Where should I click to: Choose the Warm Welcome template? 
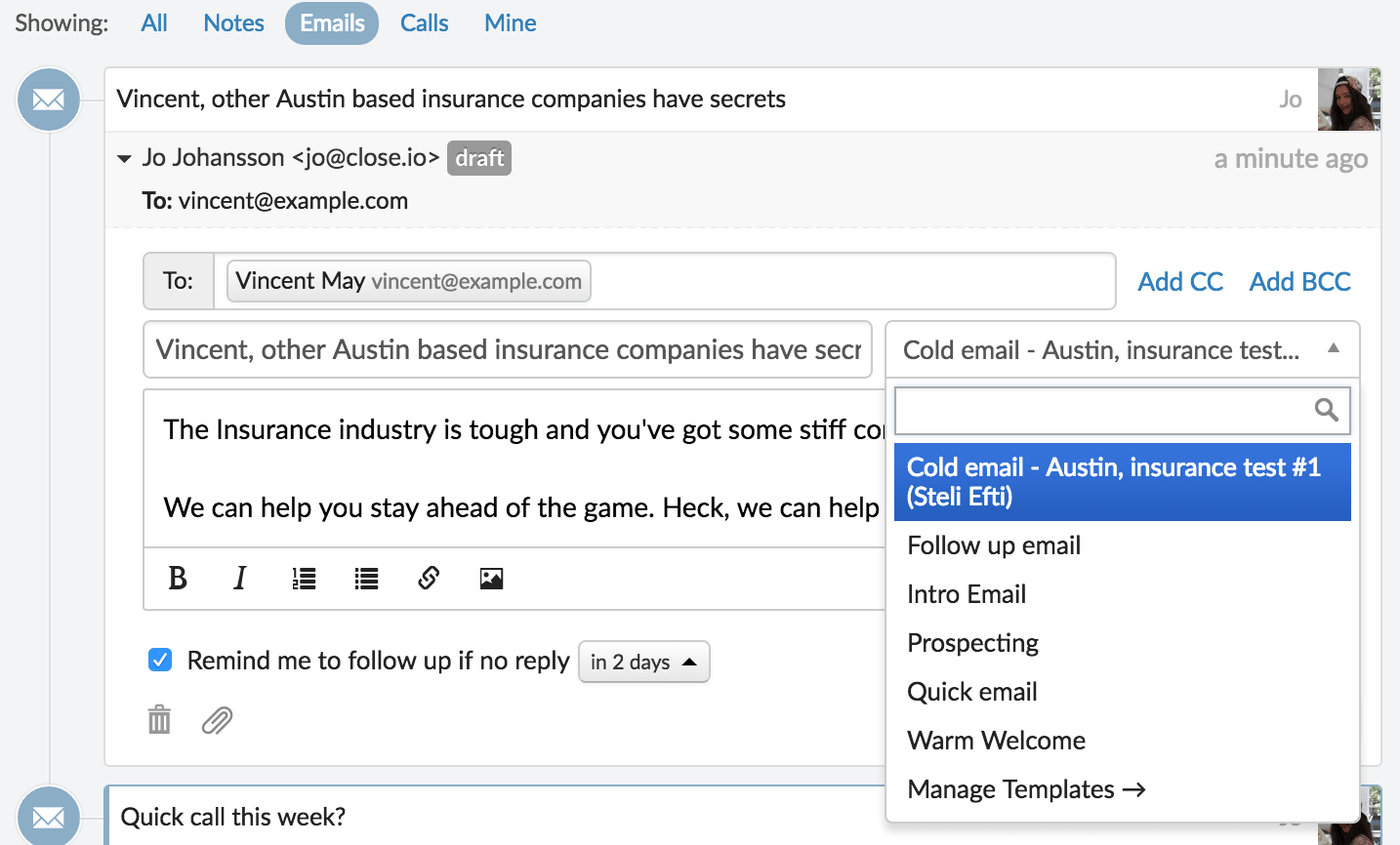coord(1123,741)
